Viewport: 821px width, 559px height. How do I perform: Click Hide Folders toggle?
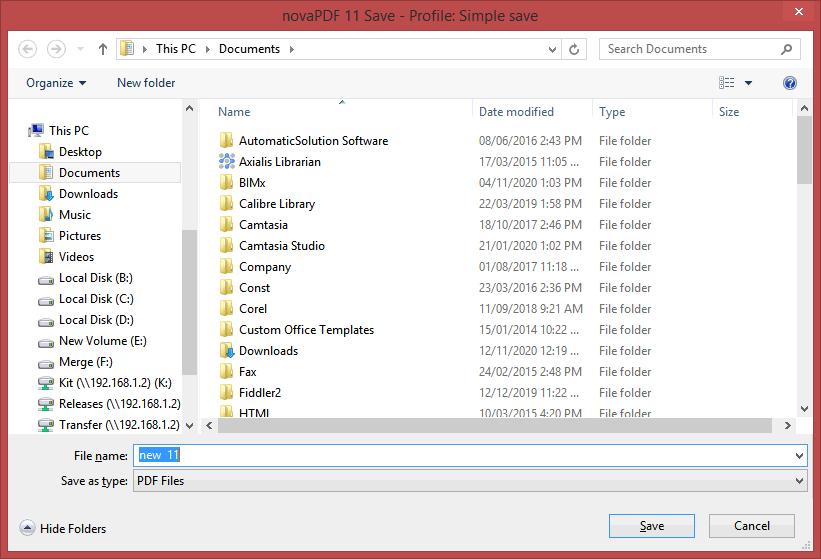[x=63, y=528]
